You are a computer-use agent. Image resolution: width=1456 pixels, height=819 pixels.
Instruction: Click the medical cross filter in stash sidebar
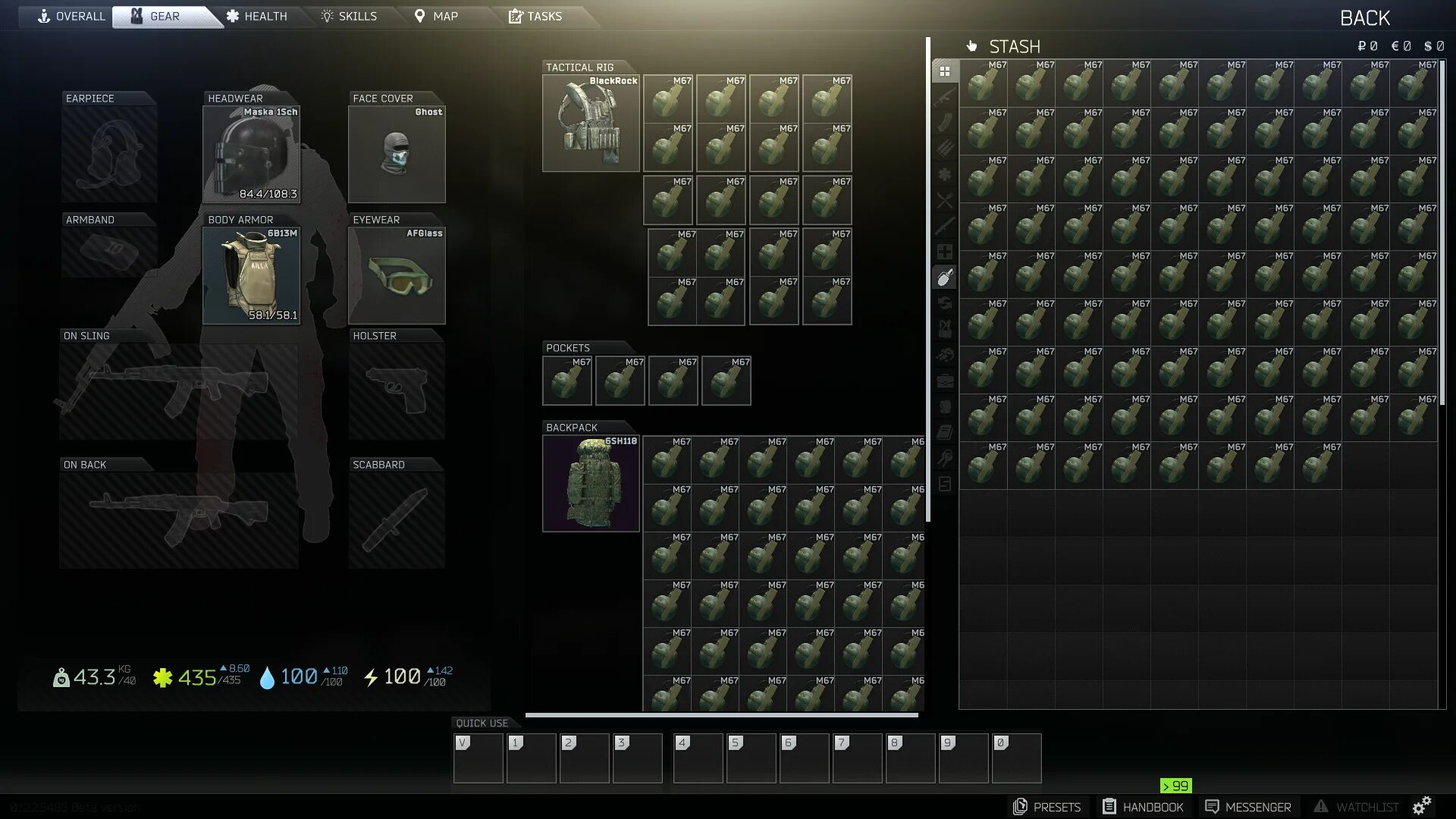pos(945,252)
